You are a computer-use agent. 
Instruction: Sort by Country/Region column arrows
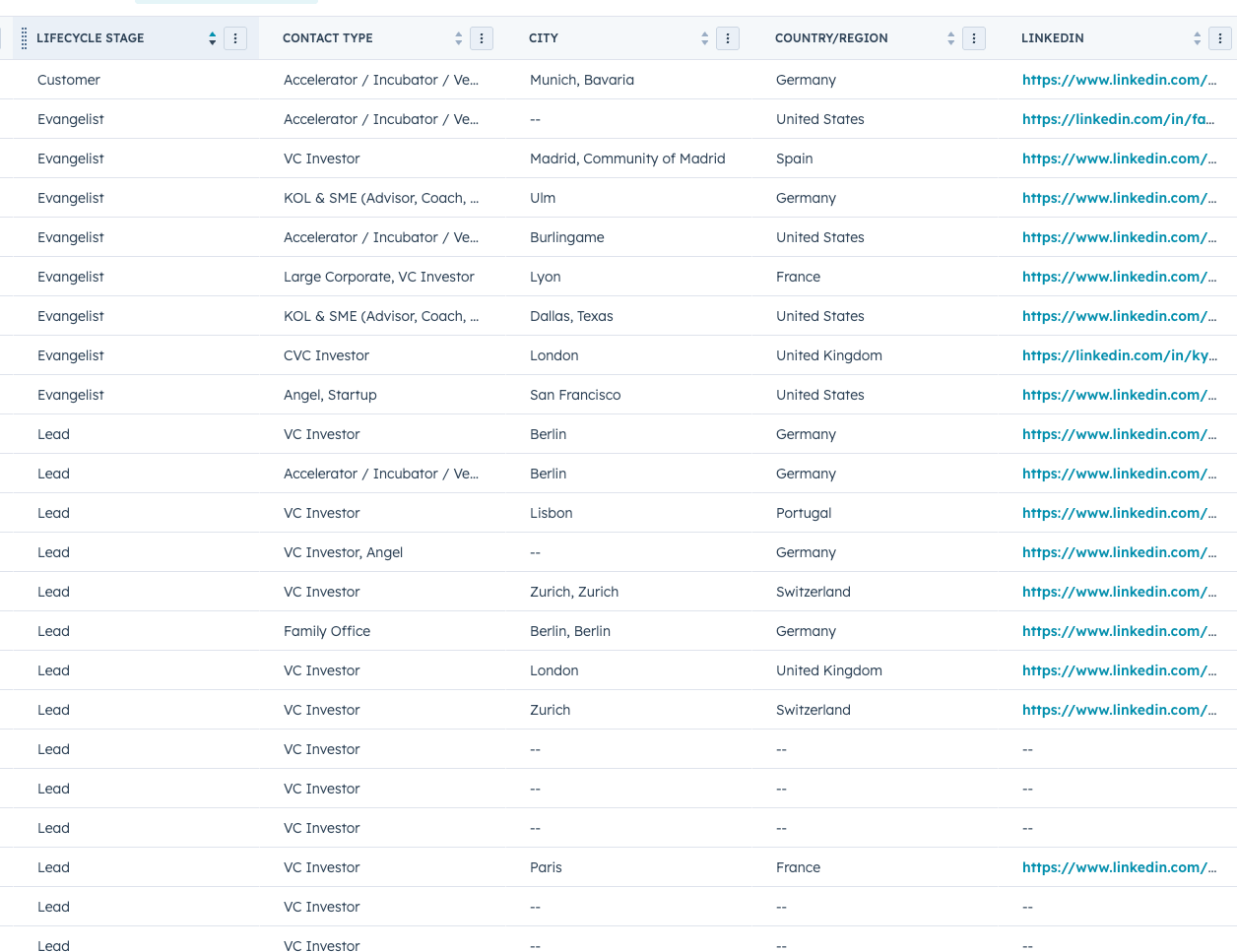950,38
